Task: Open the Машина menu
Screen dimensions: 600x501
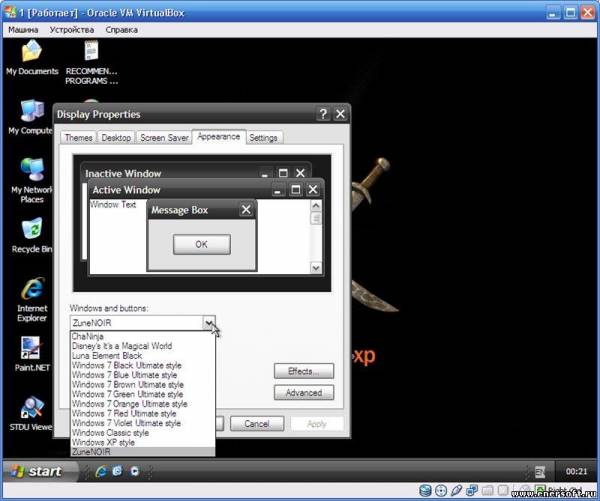Action: tap(23, 30)
